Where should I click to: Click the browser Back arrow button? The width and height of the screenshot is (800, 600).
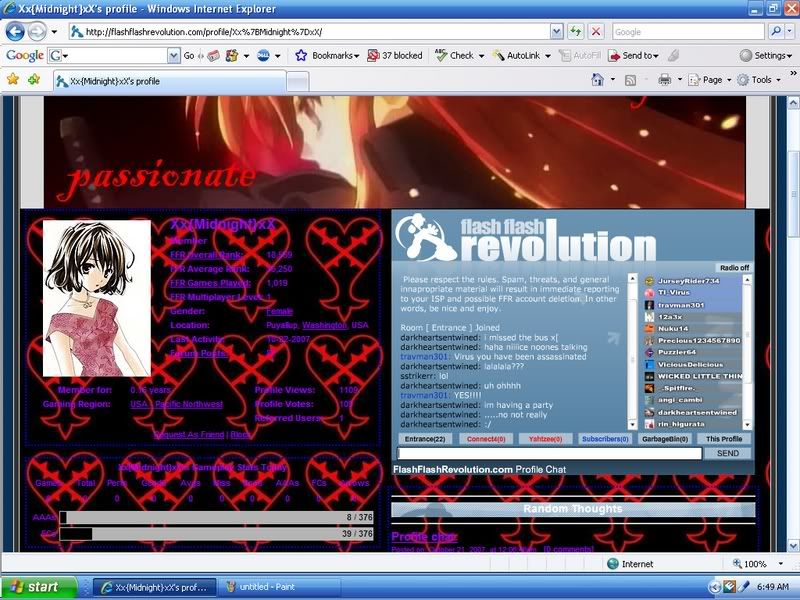click(14, 32)
